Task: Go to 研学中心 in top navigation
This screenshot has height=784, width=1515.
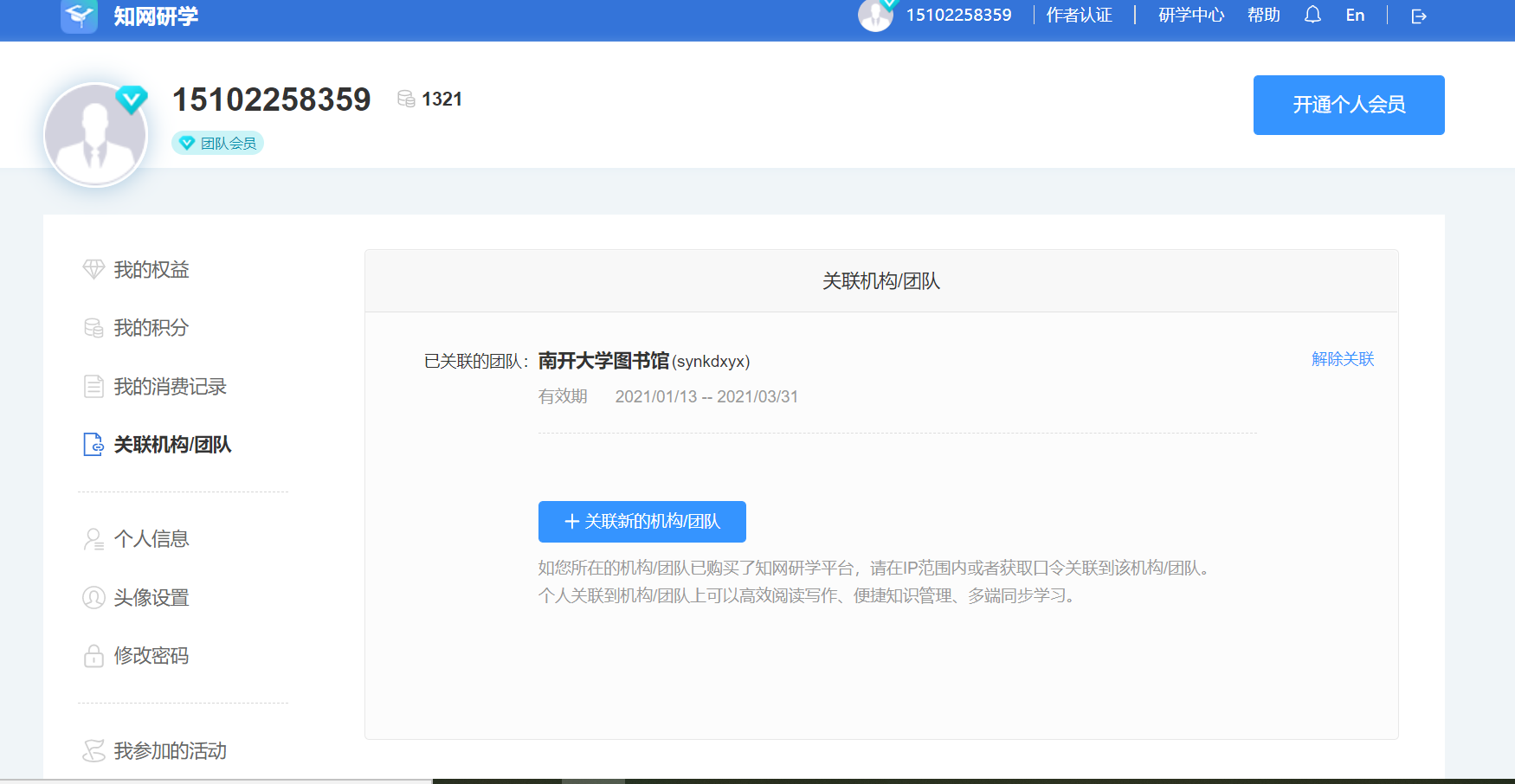Action: tap(1191, 15)
